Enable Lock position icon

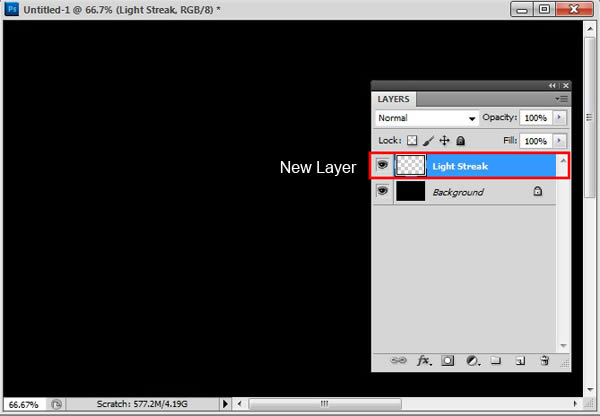pyautogui.click(x=444, y=140)
